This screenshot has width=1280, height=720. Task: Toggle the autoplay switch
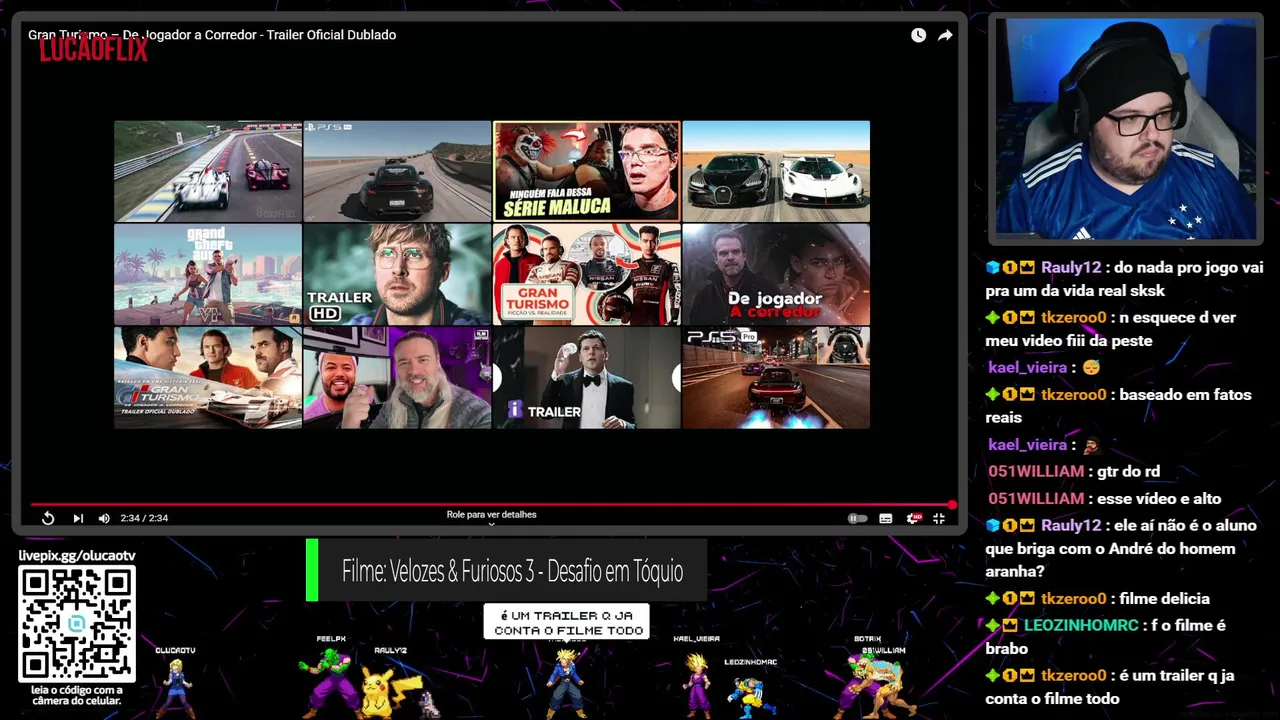857,518
